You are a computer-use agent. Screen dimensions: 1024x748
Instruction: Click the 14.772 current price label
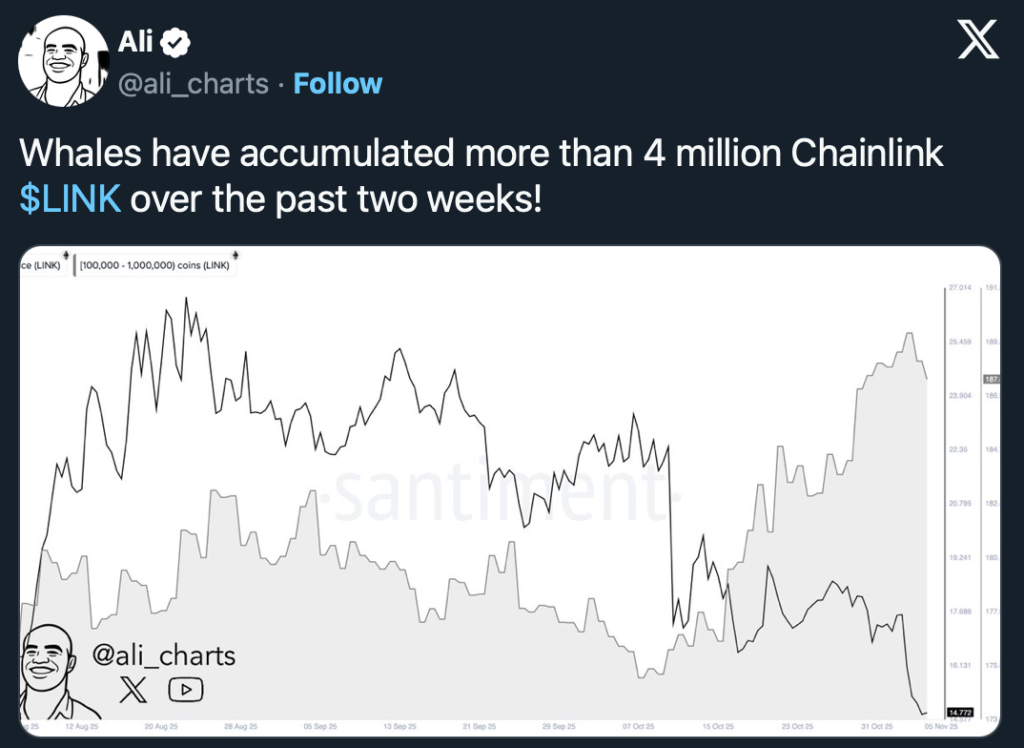[959, 711]
